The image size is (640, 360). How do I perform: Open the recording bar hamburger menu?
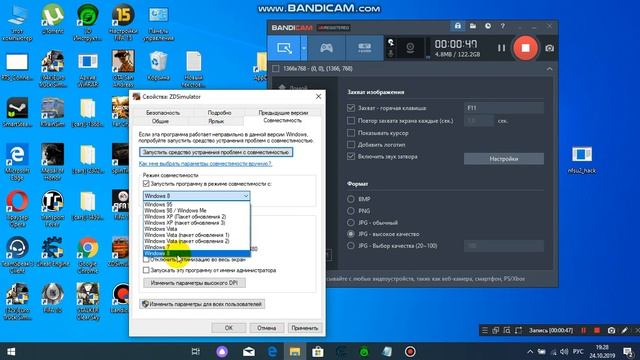[484, 330]
